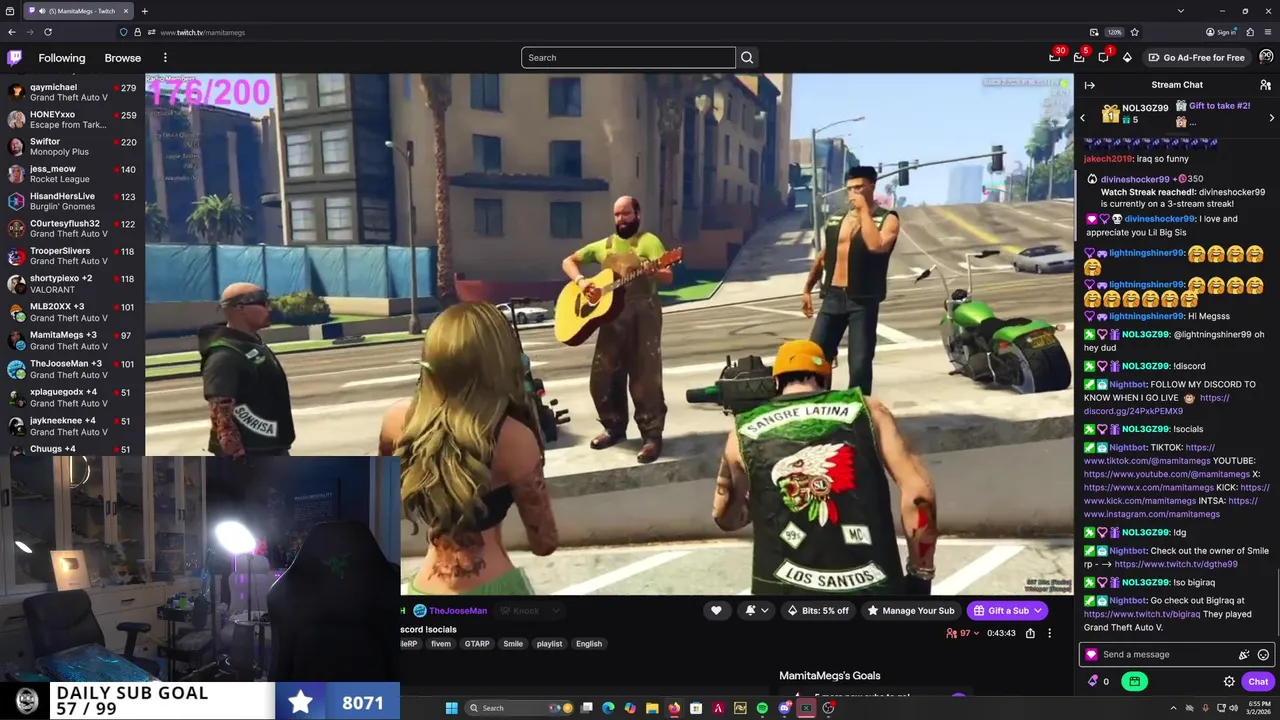Open the notification bell dropdown
This screenshot has width=1280, height=720.
coord(757,610)
